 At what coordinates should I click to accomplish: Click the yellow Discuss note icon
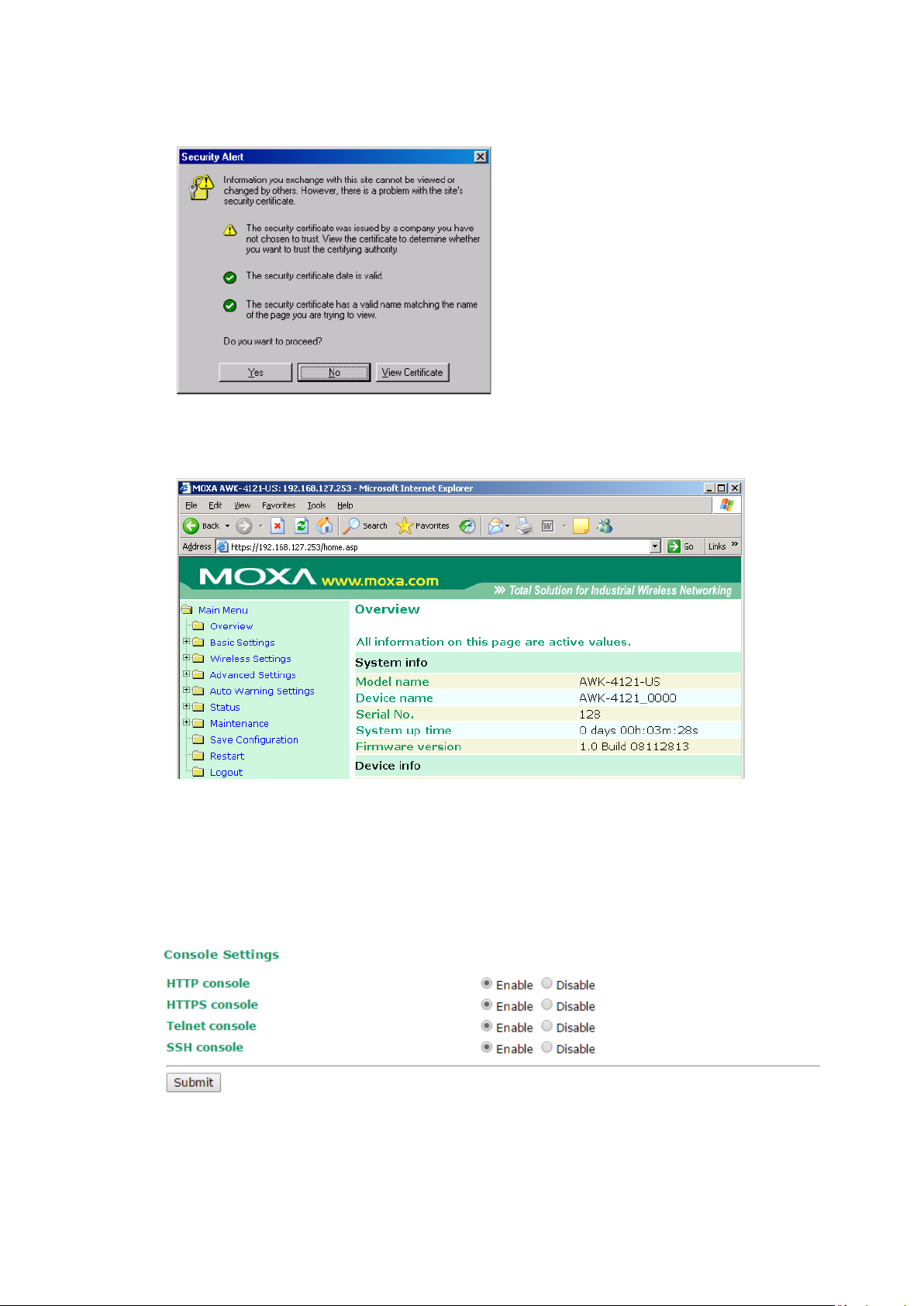tap(581, 526)
